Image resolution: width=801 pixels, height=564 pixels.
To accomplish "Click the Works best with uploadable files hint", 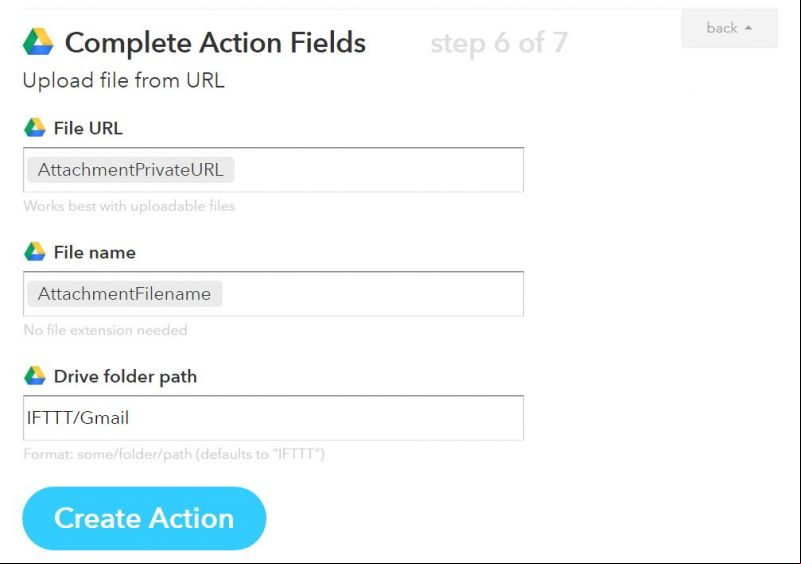I will (129, 206).
